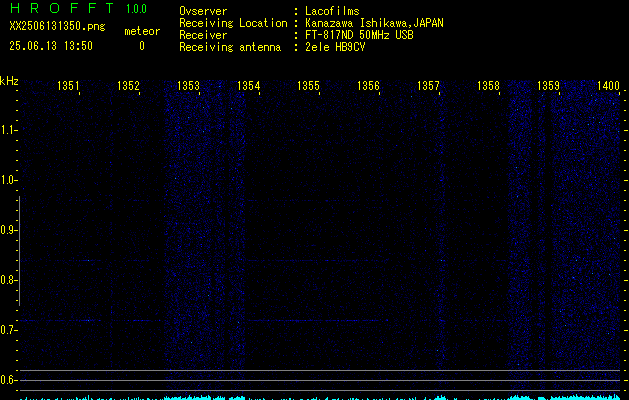Image resolution: width=629 pixels, height=400 pixels.
Task: Click the 0.6 kHz axis label
Action: coord(7,380)
